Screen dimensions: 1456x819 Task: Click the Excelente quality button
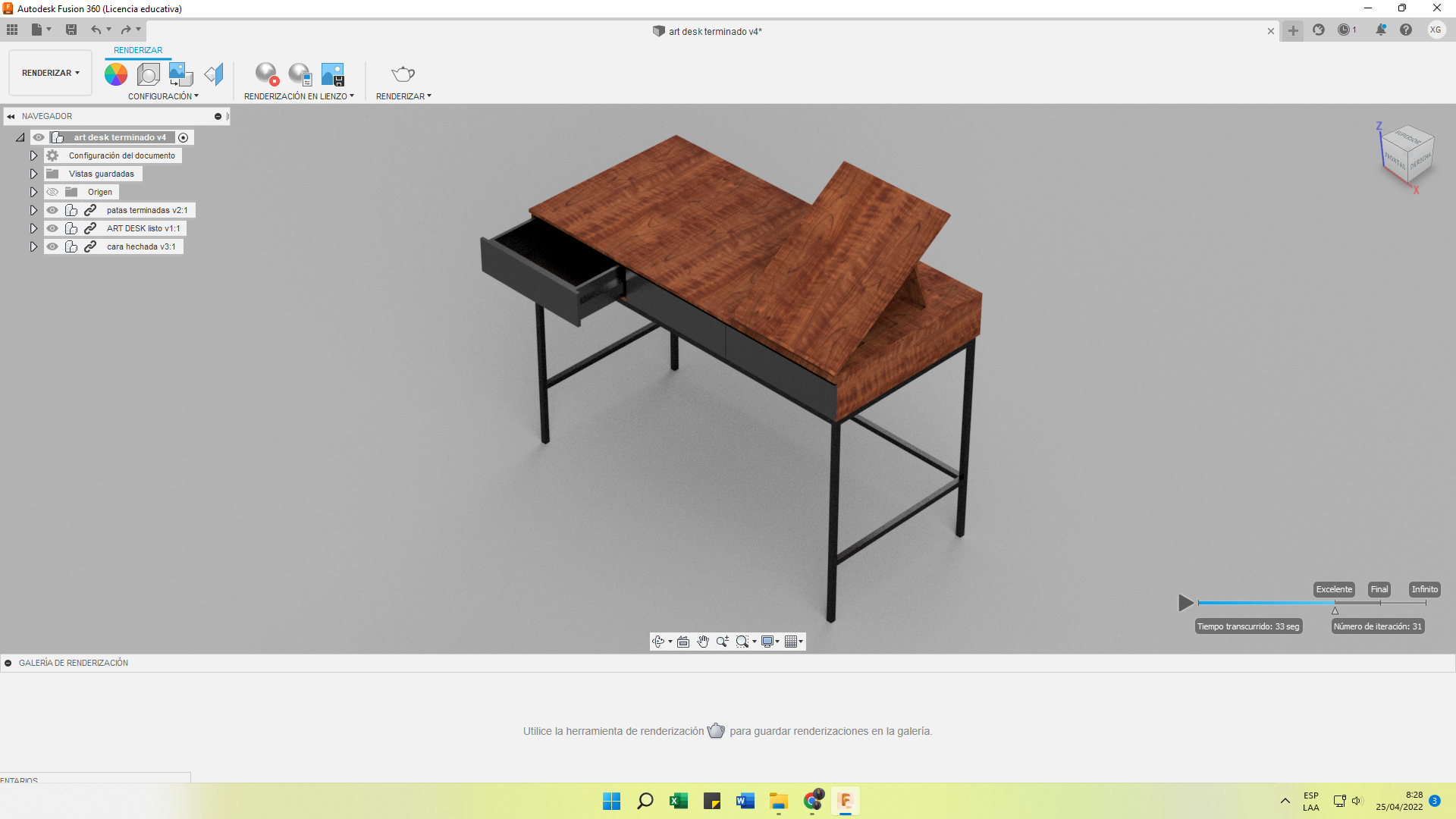pyautogui.click(x=1334, y=589)
